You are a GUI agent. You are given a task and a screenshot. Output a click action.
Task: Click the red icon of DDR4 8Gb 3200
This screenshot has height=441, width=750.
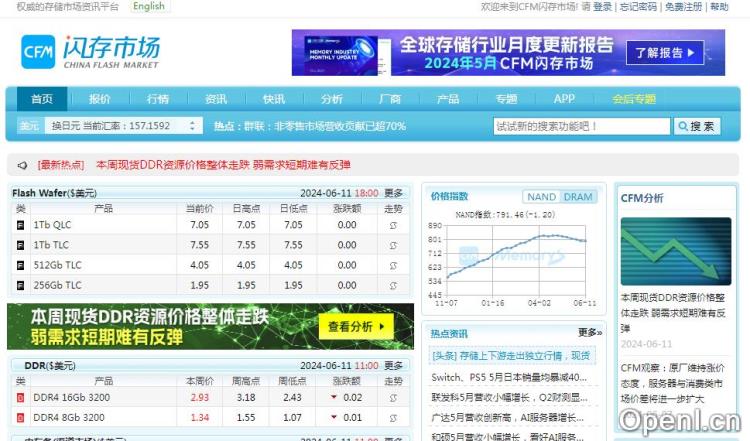coord(21,418)
